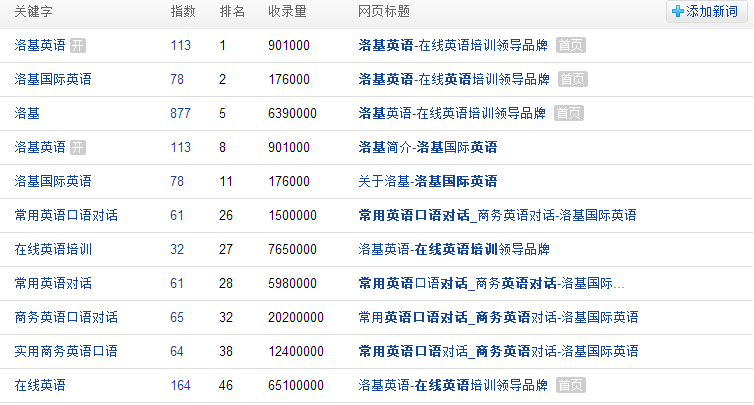The height and width of the screenshot is (405, 754).
Task: Open keyword 常用英语口语对话
Action: [66, 215]
